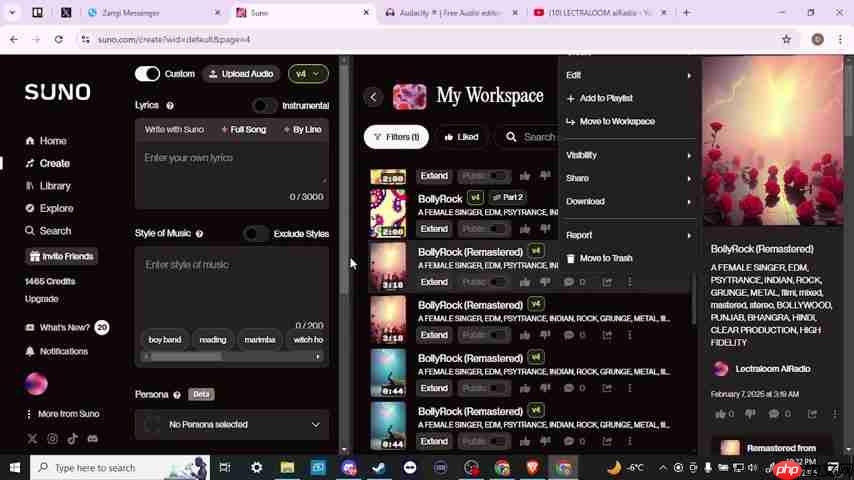Click the Style of Music help icon
The image size is (854, 480).
coord(199,234)
